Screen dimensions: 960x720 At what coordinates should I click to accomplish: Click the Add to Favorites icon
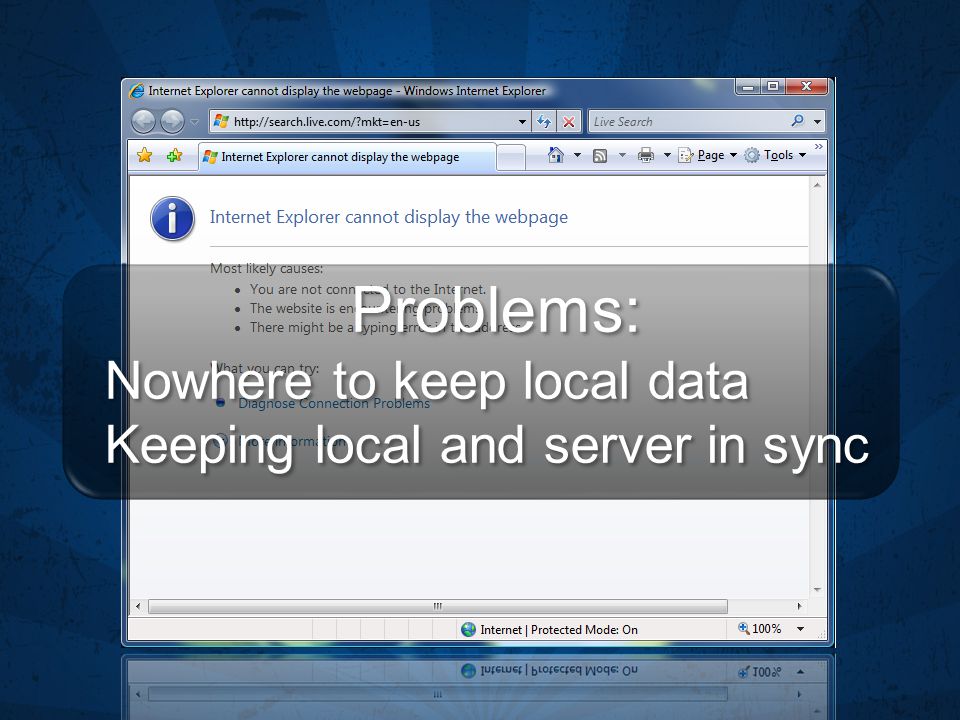[174, 156]
